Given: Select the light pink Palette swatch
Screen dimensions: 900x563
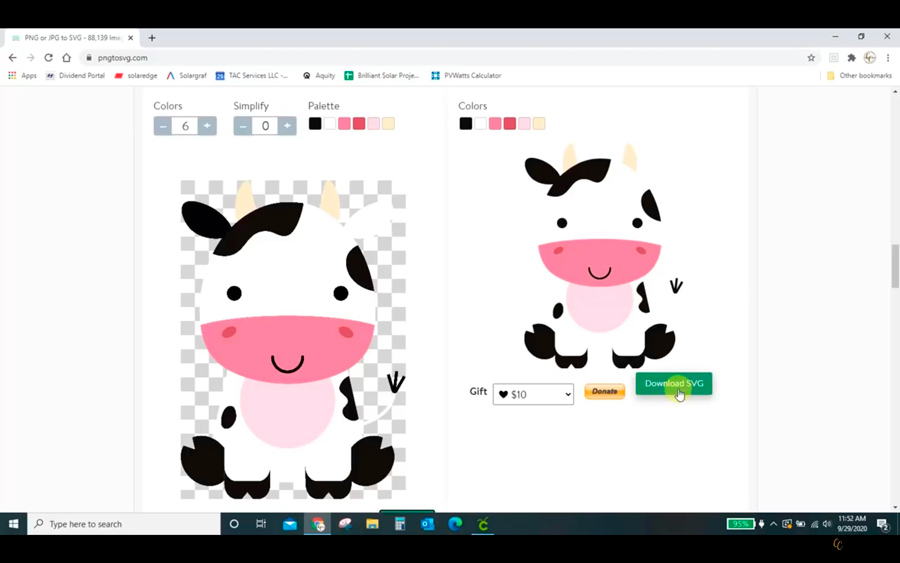Looking at the screenshot, I should [x=374, y=123].
